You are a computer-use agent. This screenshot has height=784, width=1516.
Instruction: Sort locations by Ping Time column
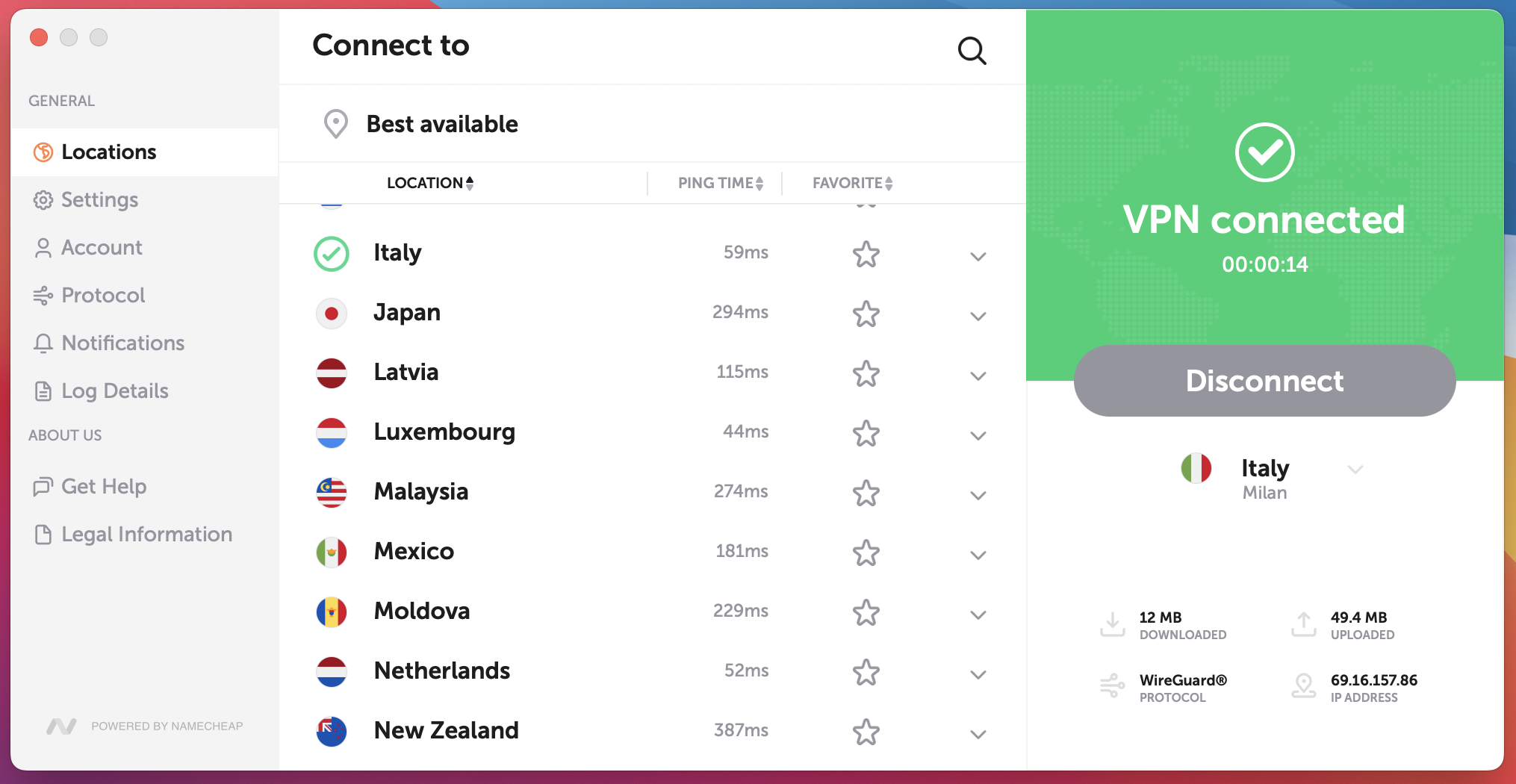(x=721, y=183)
